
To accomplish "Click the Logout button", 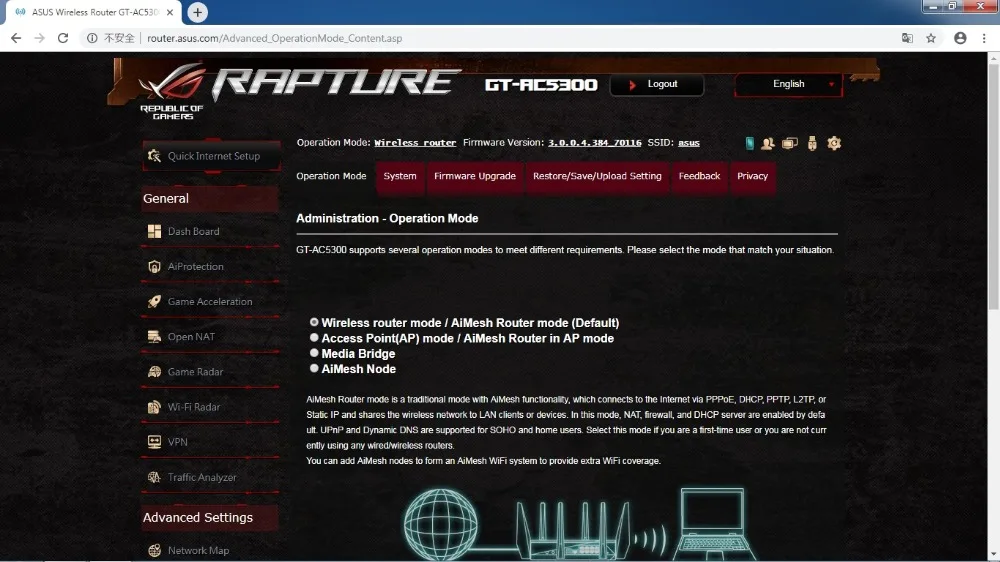I will (x=657, y=84).
